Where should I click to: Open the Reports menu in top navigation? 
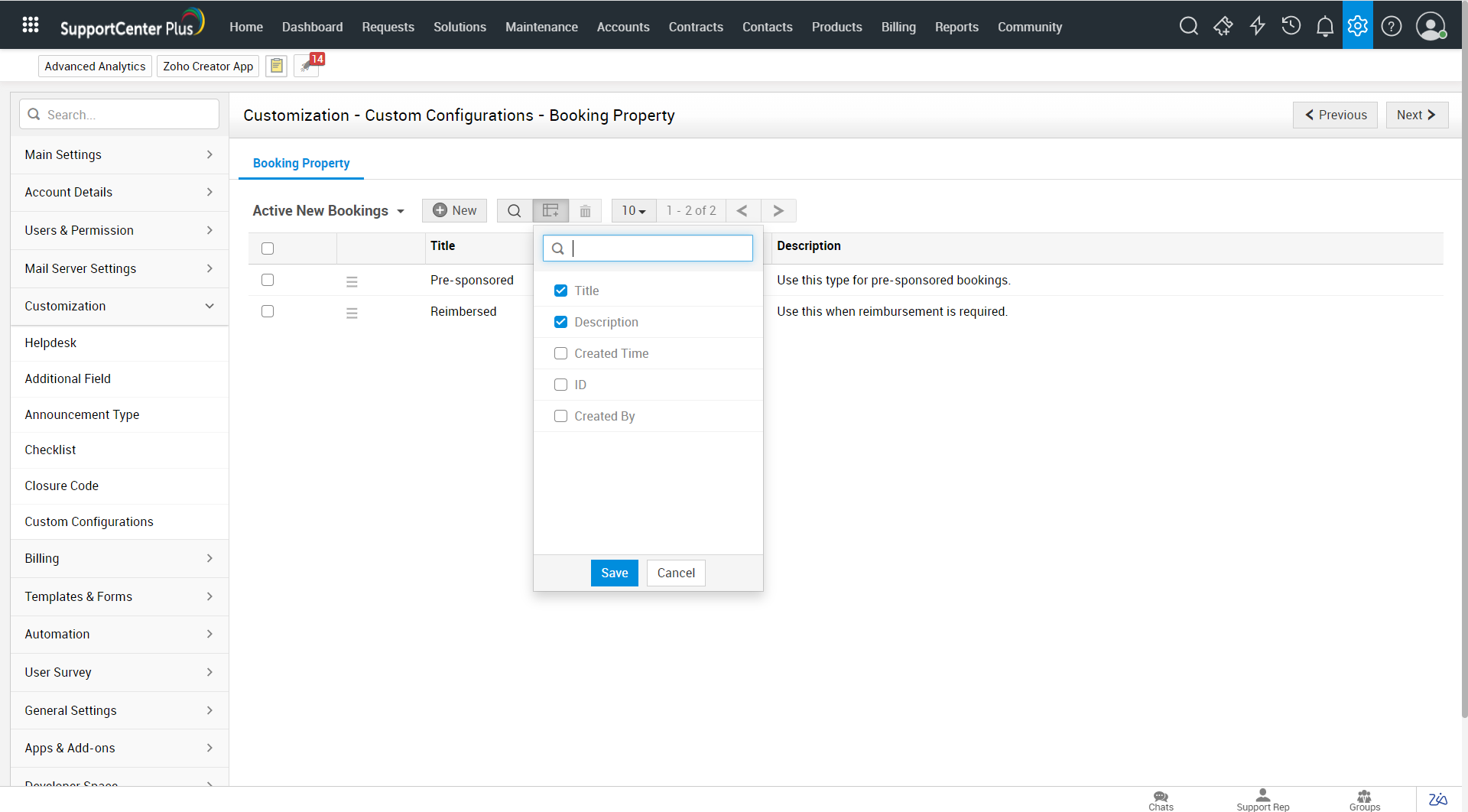(x=956, y=27)
